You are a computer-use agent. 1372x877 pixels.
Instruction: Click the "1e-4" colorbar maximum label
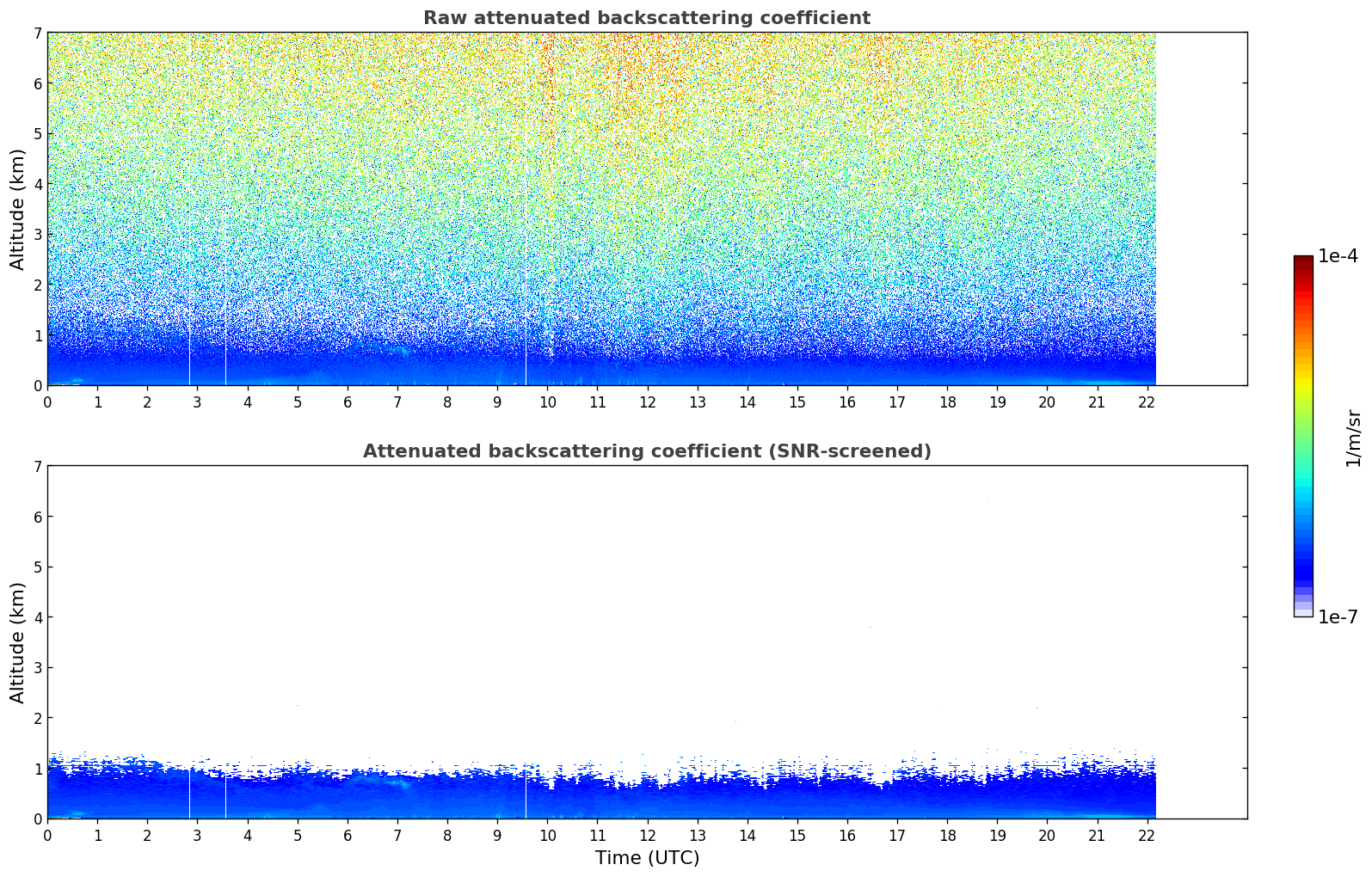1338,256
